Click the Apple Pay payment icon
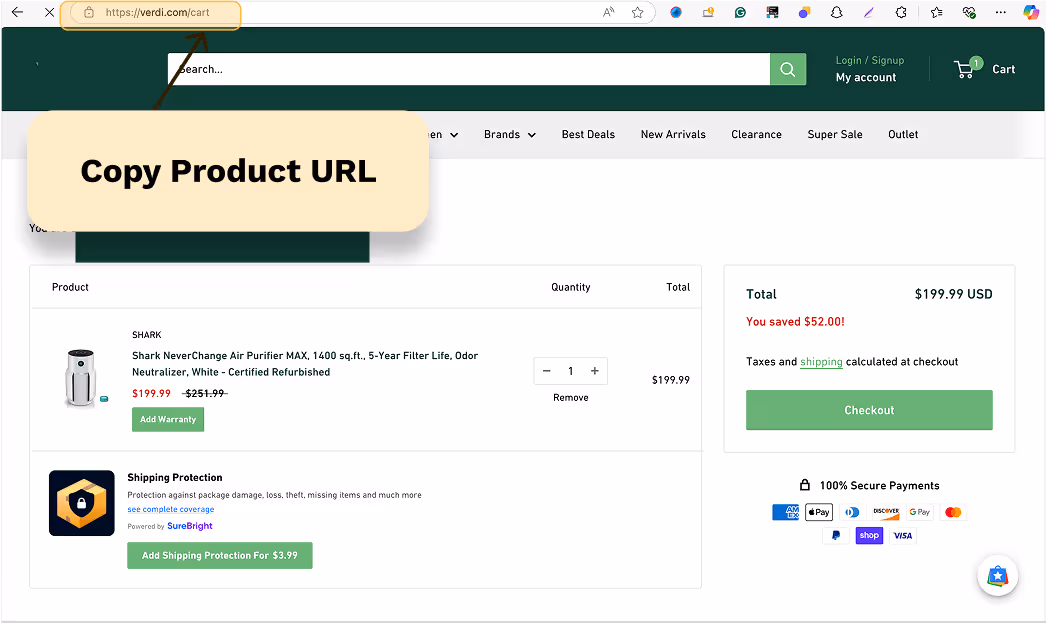Image resolution: width=1046 pixels, height=623 pixels. click(819, 512)
